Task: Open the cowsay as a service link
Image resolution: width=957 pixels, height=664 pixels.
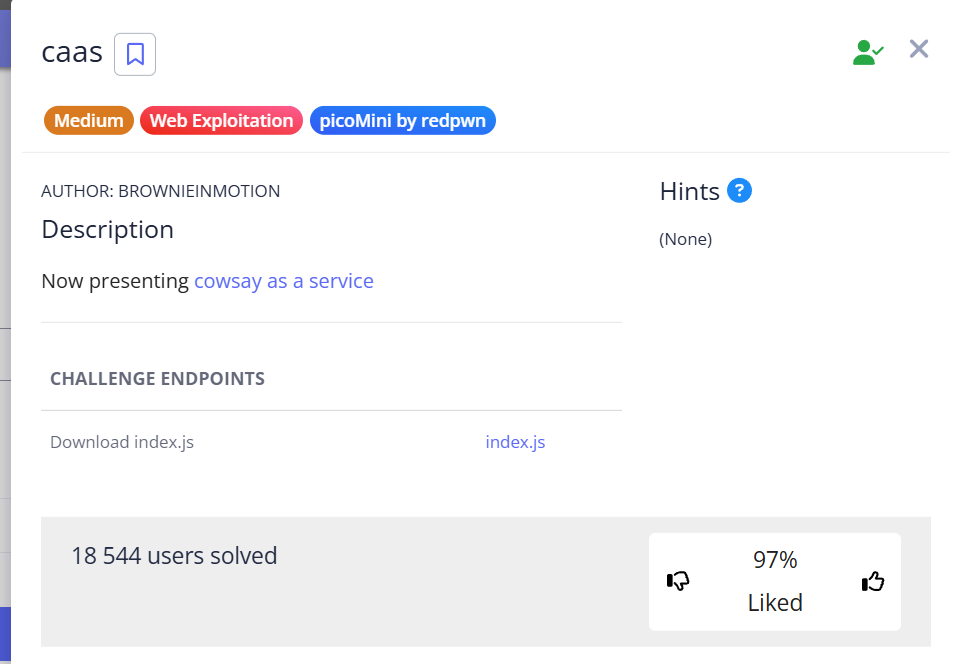Action: tap(284, 281)
